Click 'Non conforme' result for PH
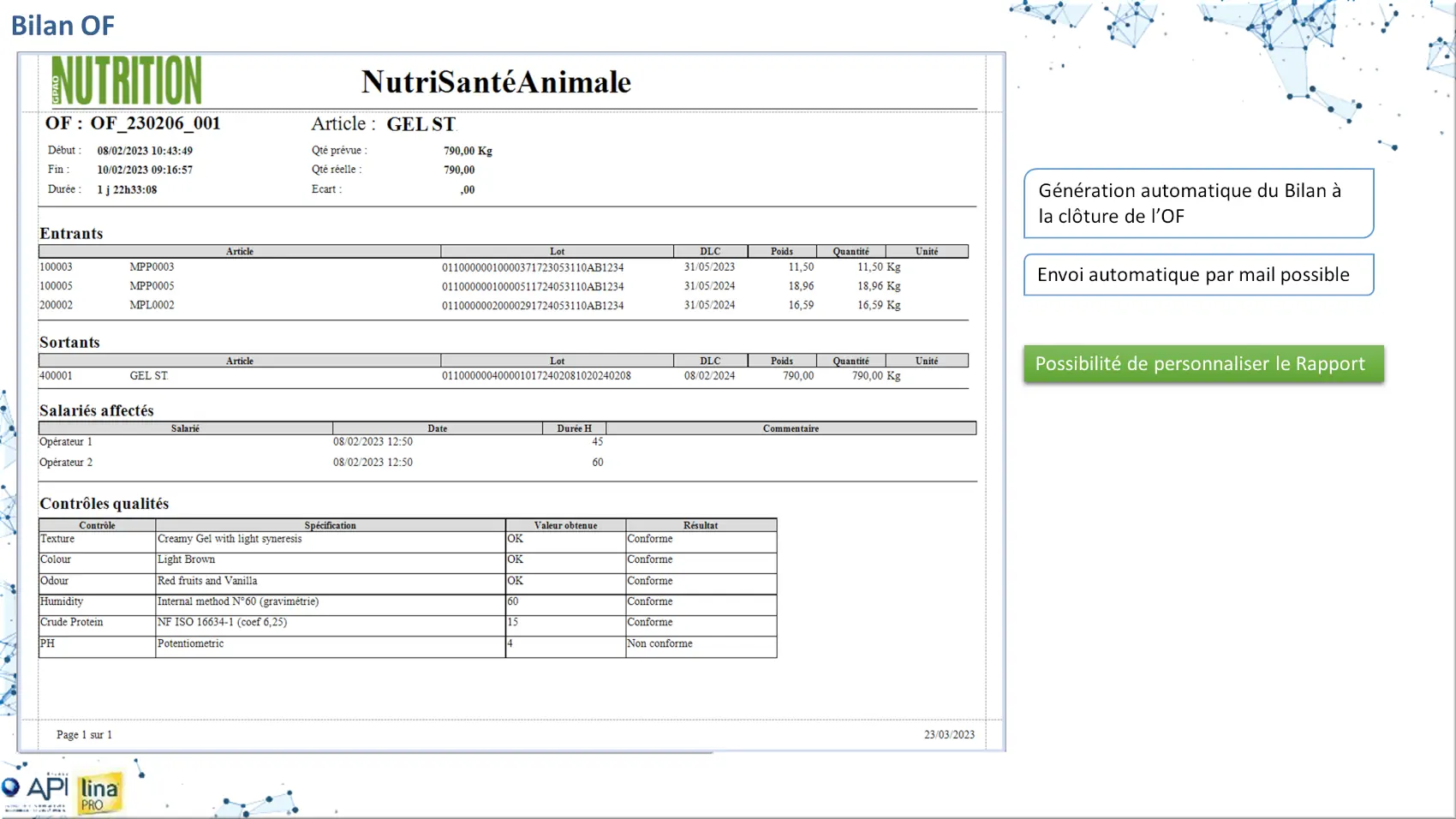1456x819 pixels. tap(659, 643)
